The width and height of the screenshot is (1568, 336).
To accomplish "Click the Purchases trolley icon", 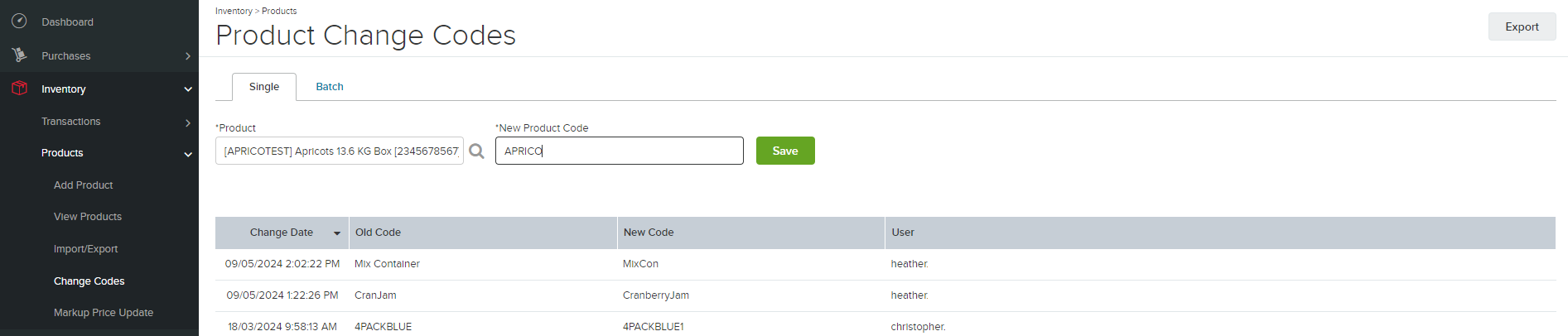I will click(x=19, y=55).
